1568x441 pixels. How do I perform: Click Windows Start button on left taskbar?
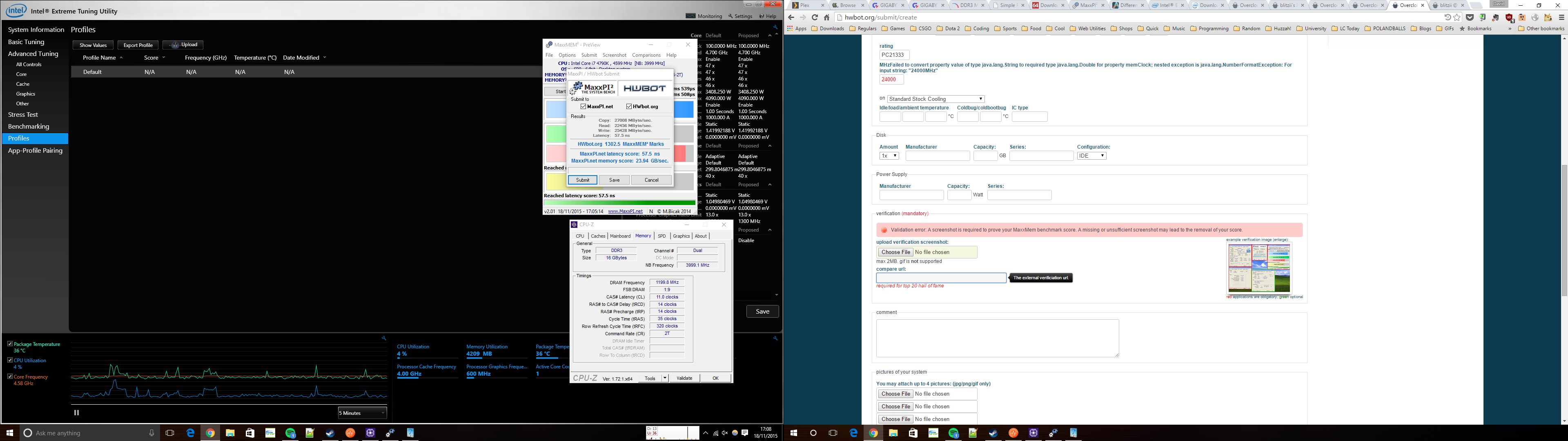coord(10,433)
